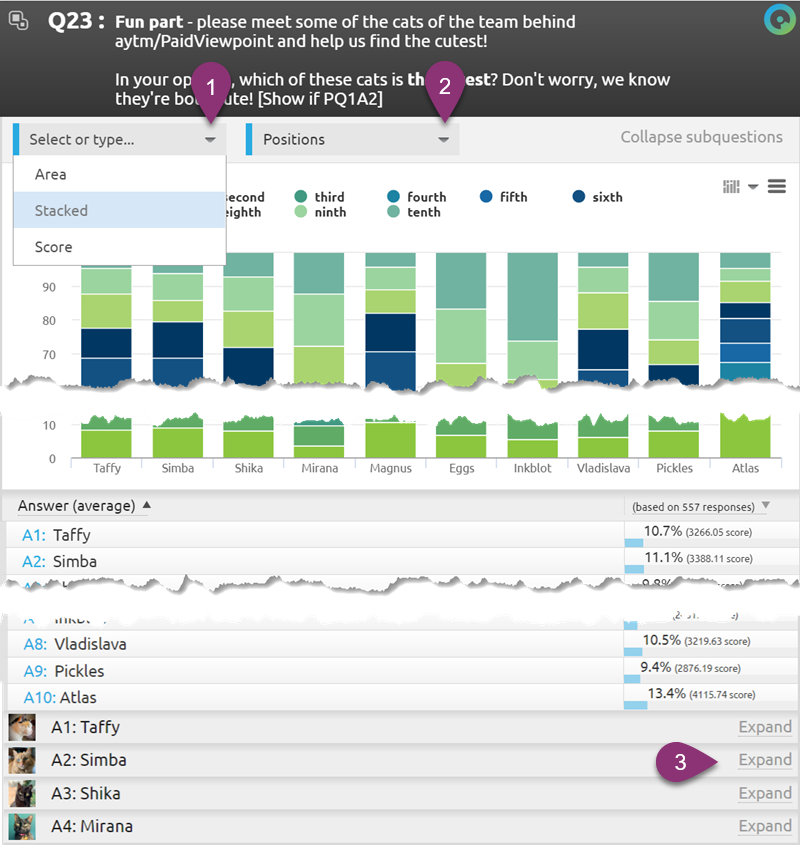Toggle the fifth legend series

point(504,197)
